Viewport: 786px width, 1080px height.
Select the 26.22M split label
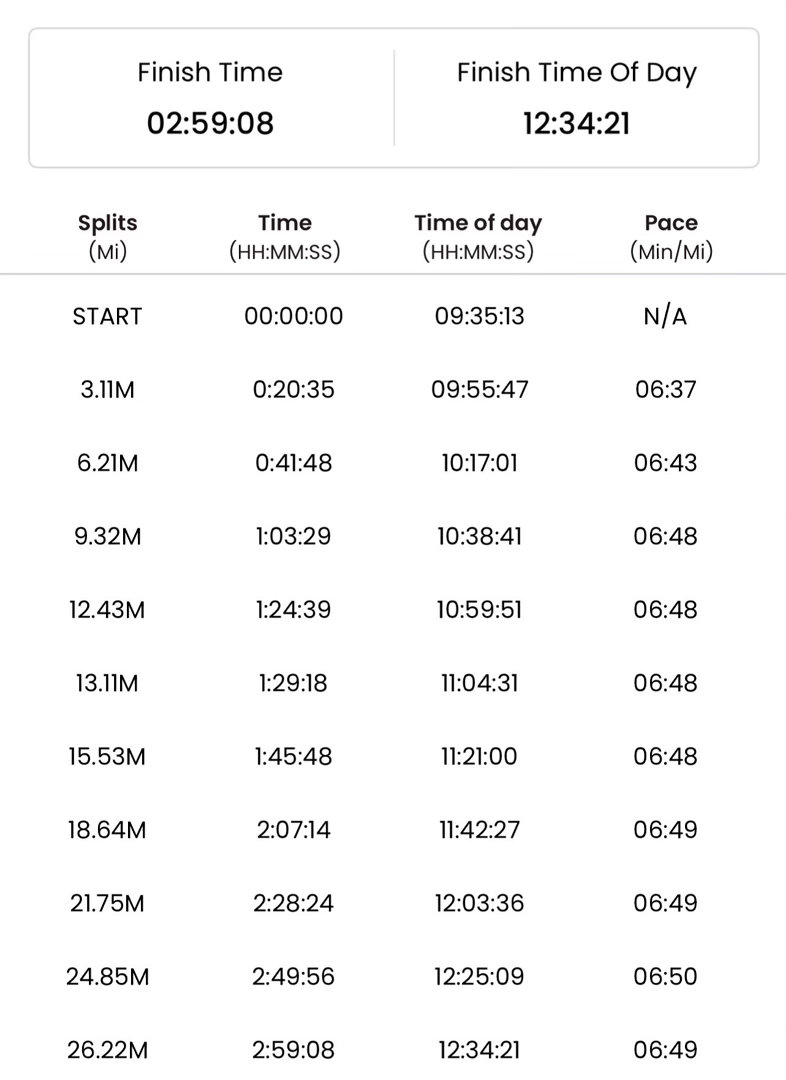pos(107,1050)
